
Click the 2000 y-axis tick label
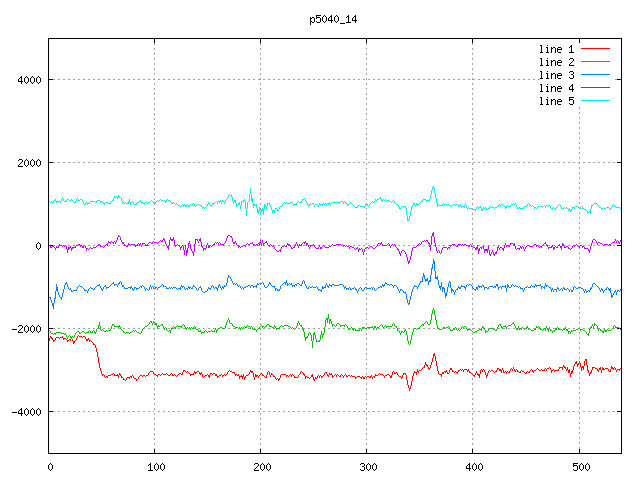click(x=28, y=163)
